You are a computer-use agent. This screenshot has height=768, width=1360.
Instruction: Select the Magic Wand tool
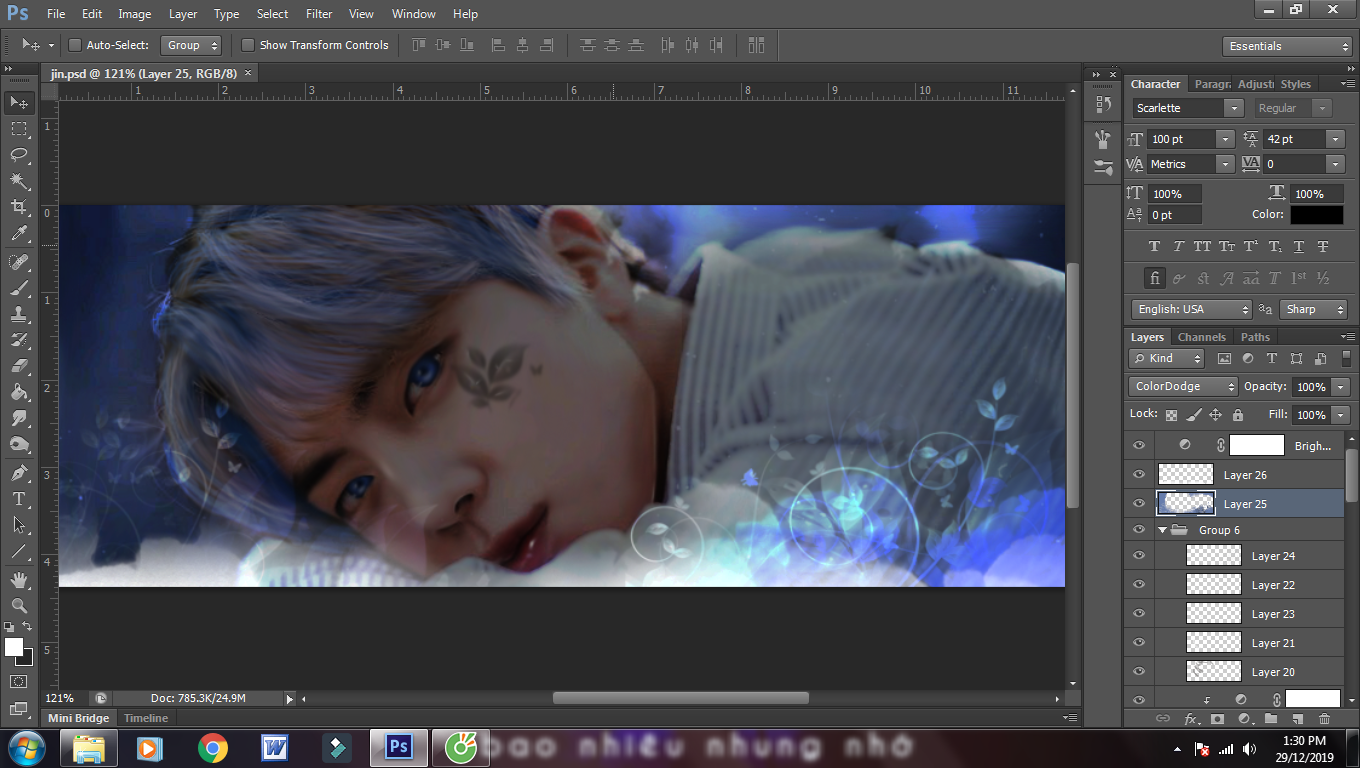click(19, 181)
